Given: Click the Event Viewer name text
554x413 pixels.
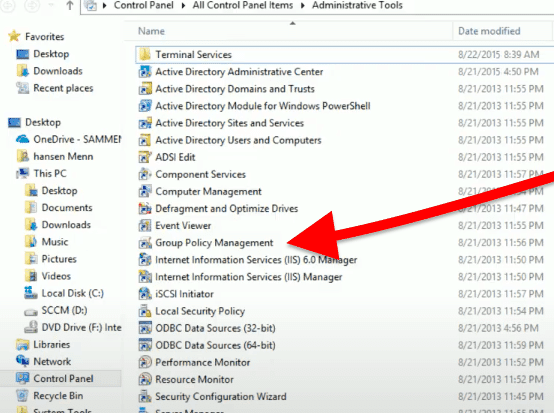Looking at the screenshot, I should [183, 225].
